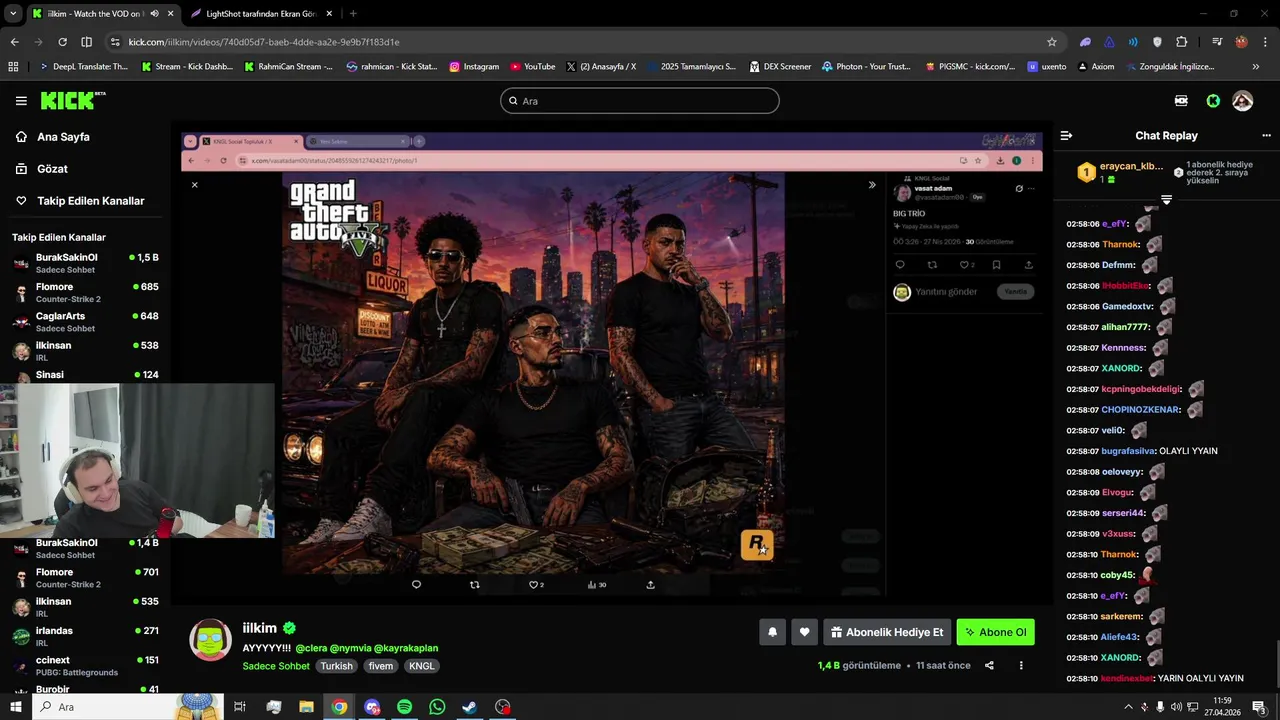Open eraycan_klb leaderboard entry
This screenshot has height=720, width=1280.
pos(1120,172)
